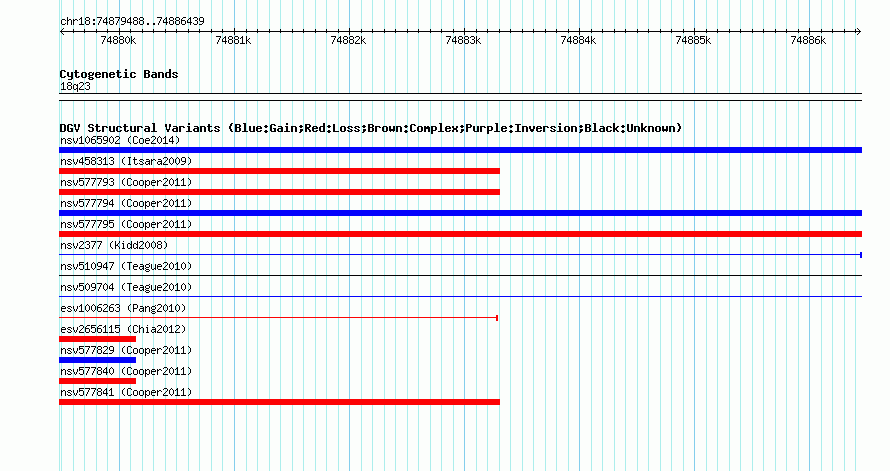Click the chr18:74879488..74886439 coordinate label
The height and width of the screenshot is (471, 890).
point(132,21)
